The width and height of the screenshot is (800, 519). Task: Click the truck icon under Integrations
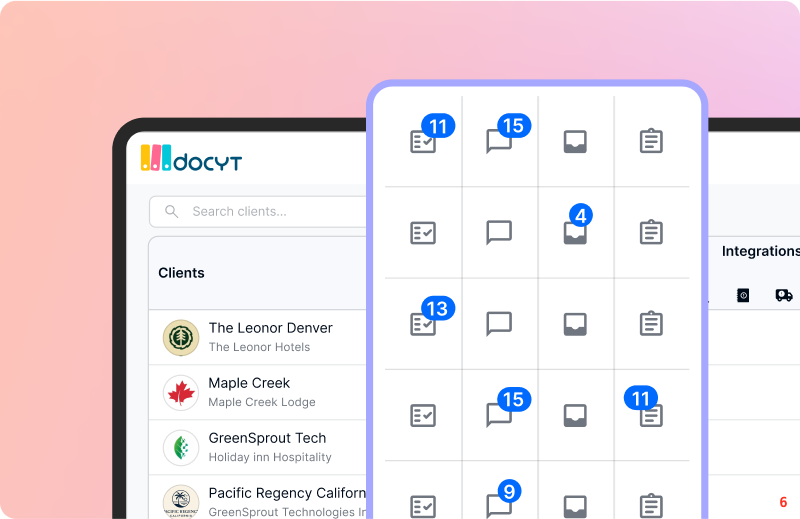tap(784, 295)
